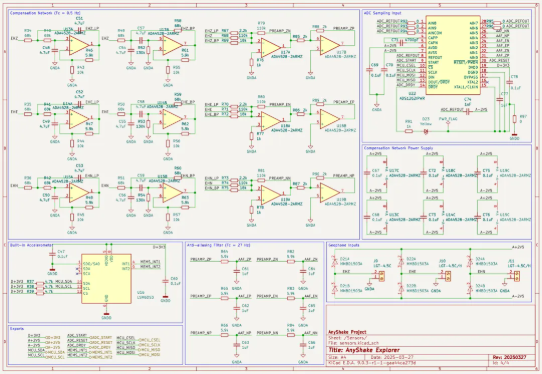Image resolution: width=542 pixels, height=374 pixels.
Task: Select connector J9 in Seismometer Inputs
Action: 382,276
